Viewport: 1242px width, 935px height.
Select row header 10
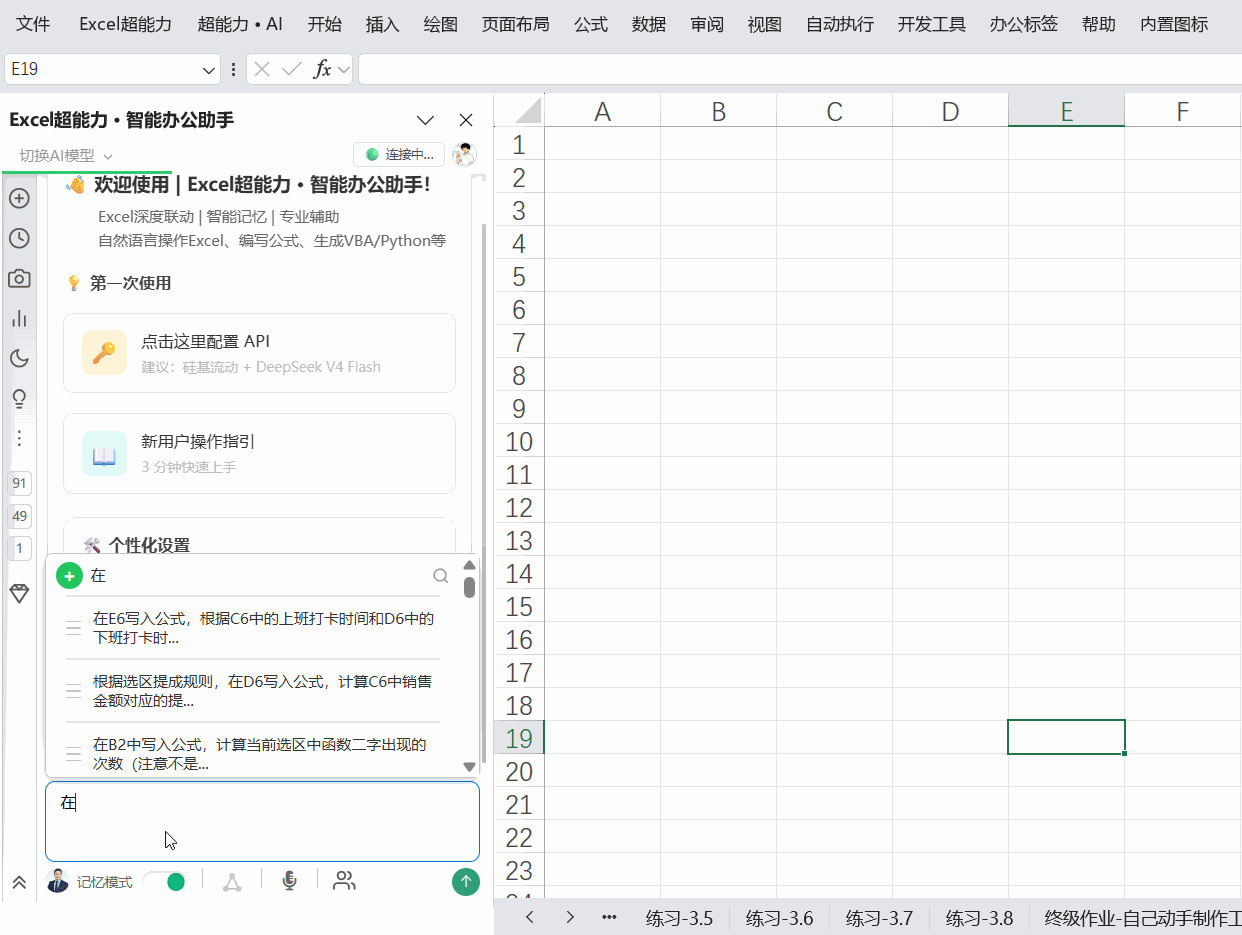point(519,442)
